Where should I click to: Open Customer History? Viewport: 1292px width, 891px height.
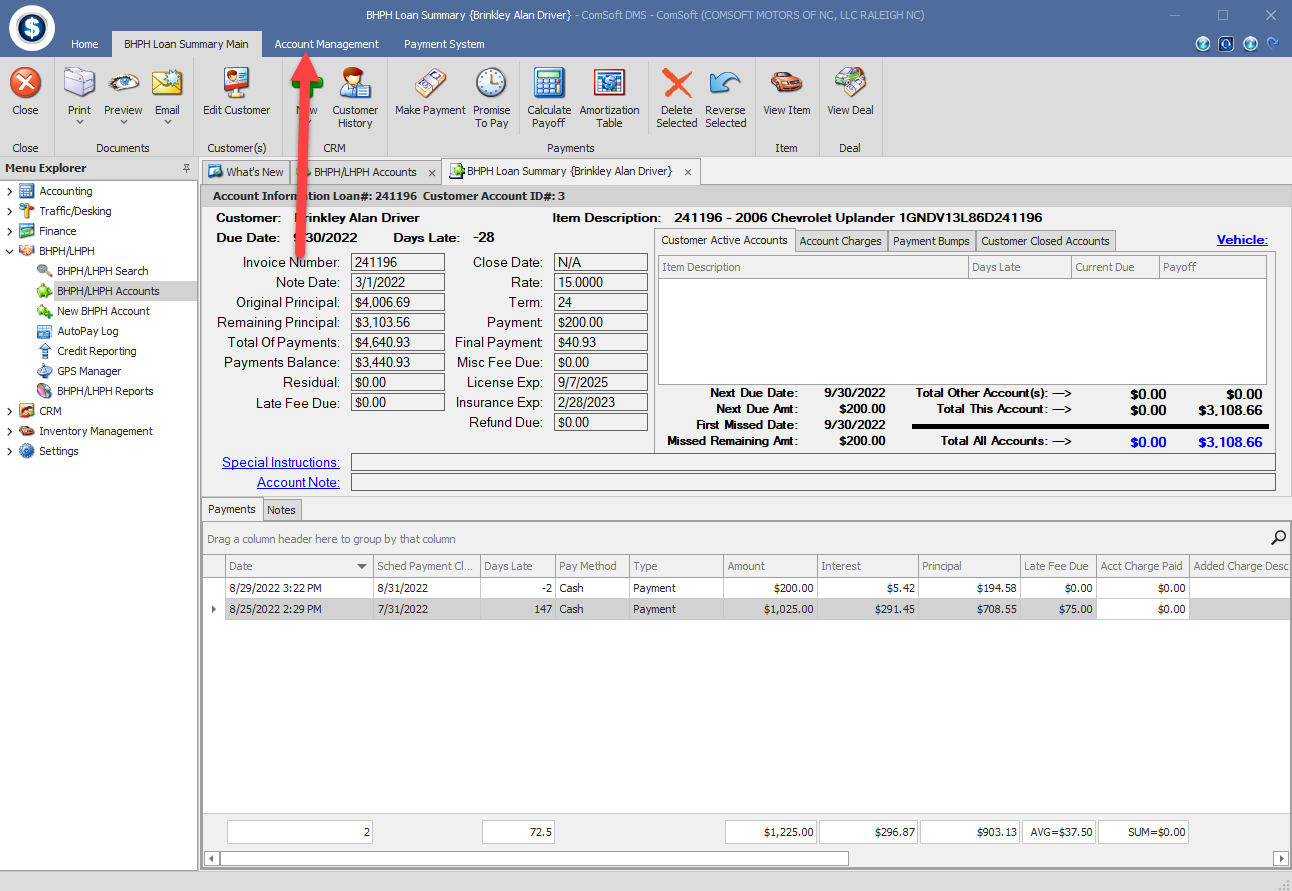pyautogui.click(x=355, y=84)
